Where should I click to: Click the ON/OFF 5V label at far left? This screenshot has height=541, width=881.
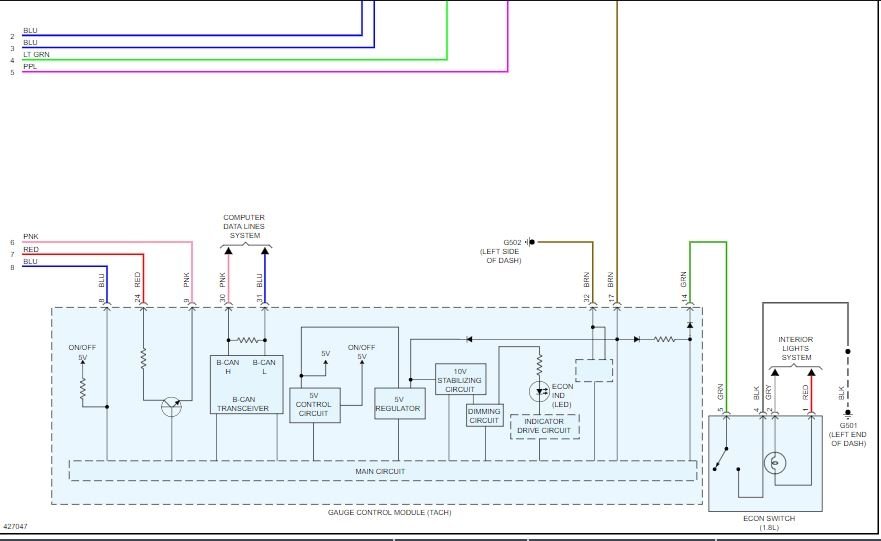coord(83,352)
